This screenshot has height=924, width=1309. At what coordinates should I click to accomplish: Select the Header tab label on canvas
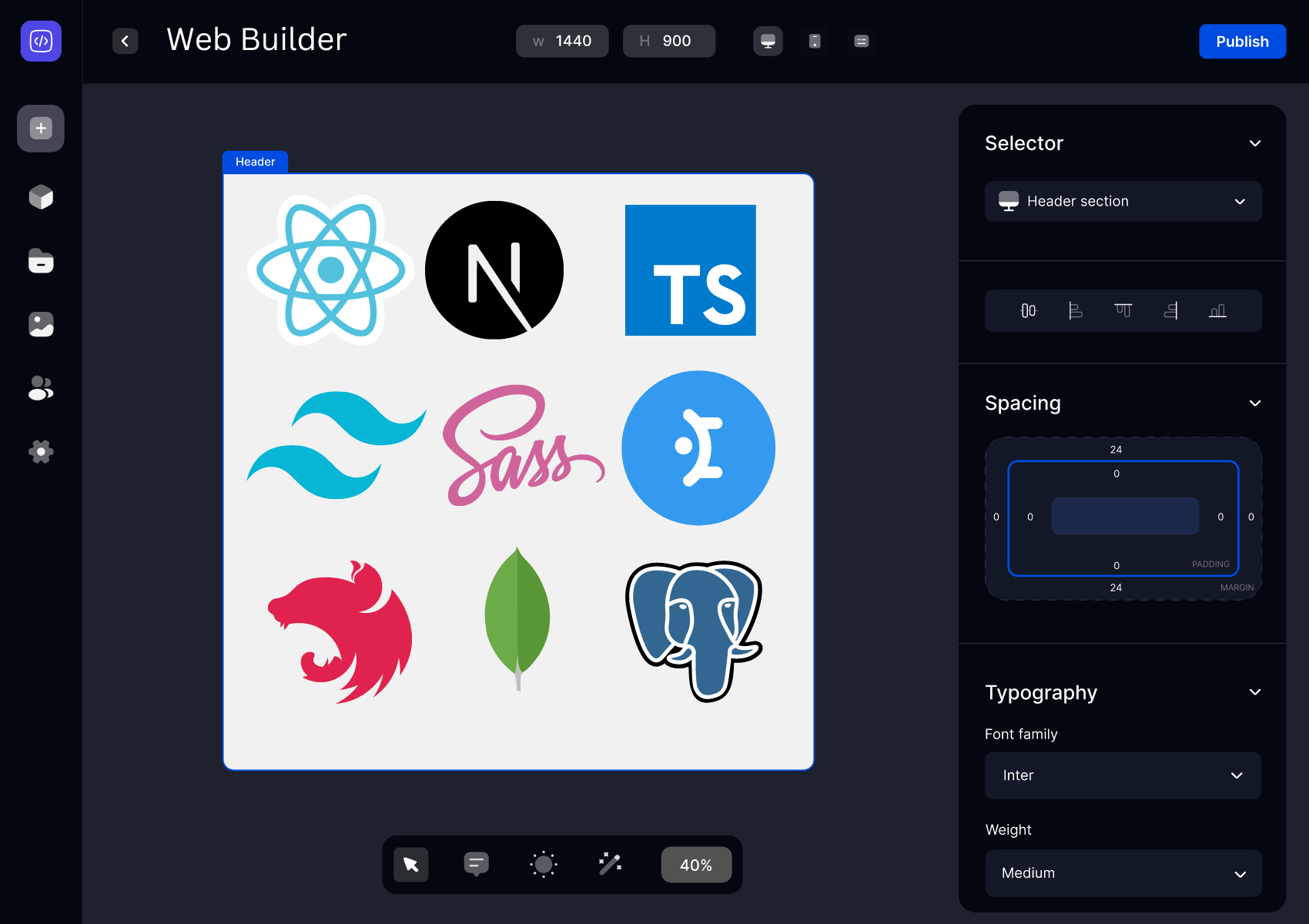click(x=255, y=162)
